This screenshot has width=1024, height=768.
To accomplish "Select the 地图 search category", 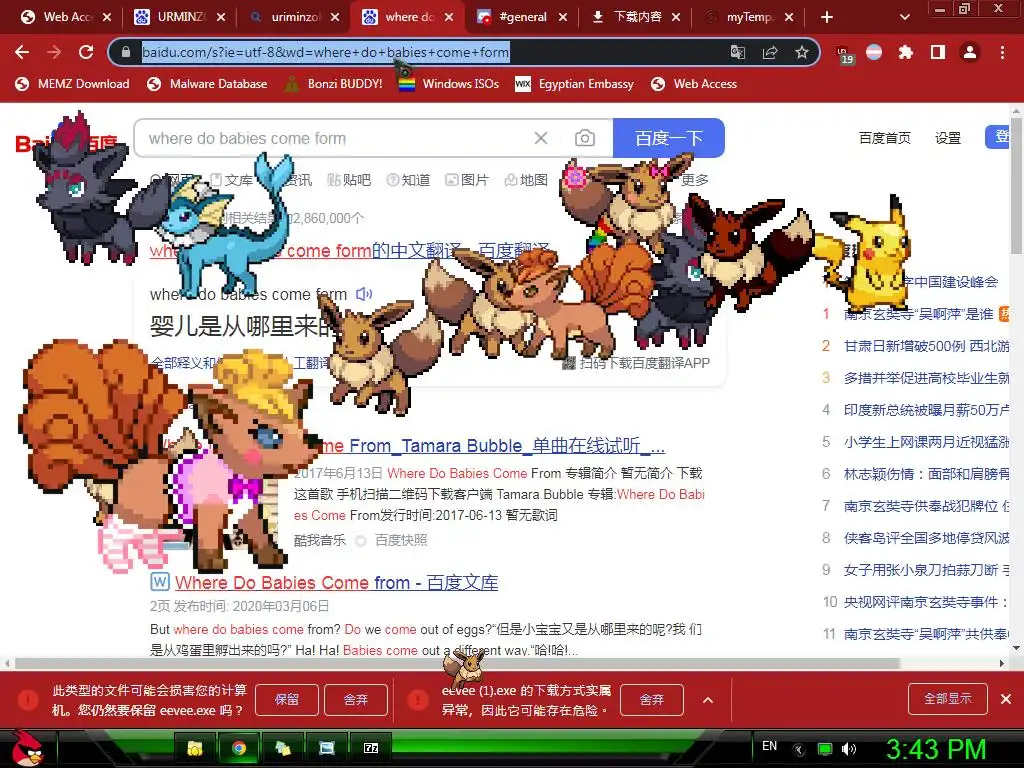I will point(526,180).
